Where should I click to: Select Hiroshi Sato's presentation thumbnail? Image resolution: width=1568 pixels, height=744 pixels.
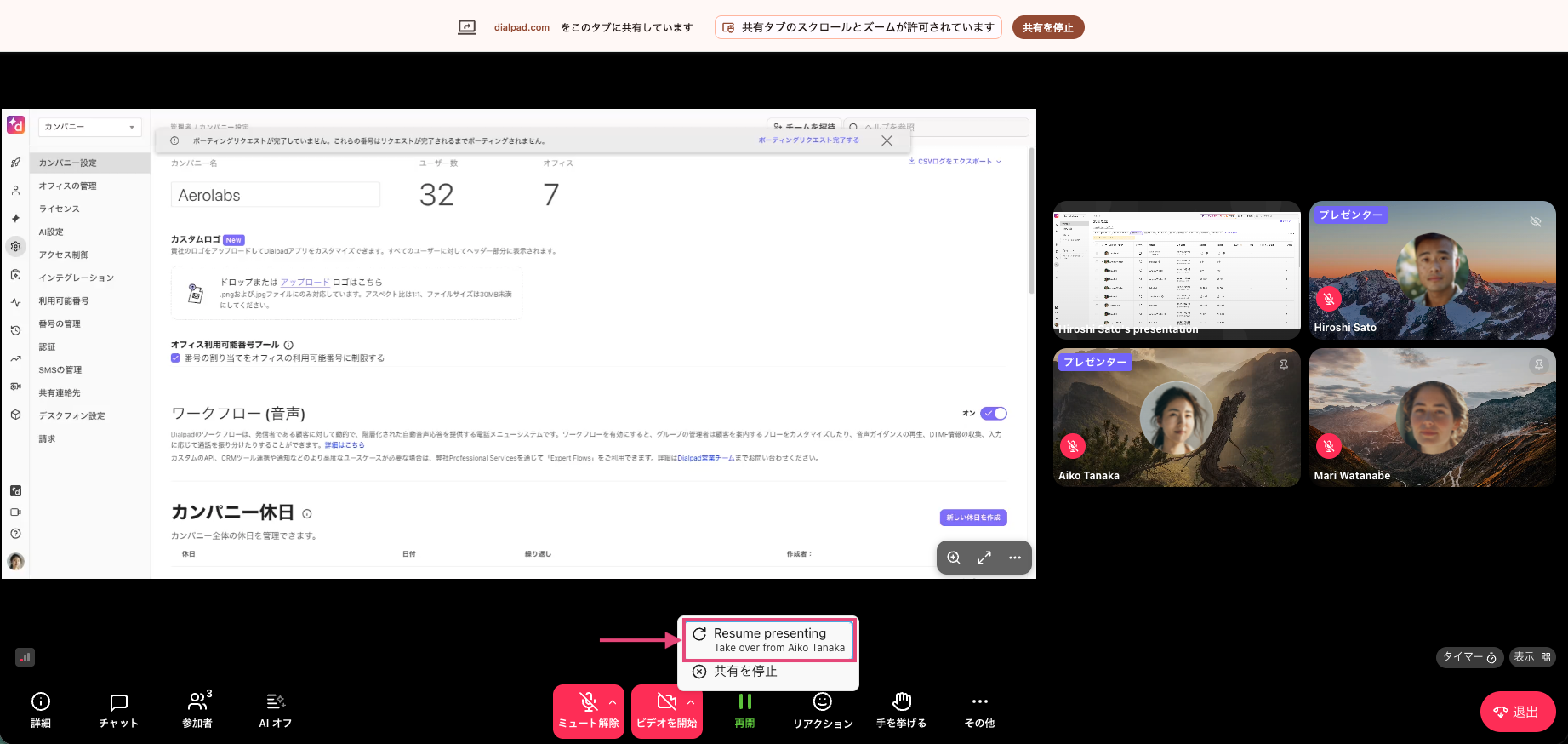1177,270
